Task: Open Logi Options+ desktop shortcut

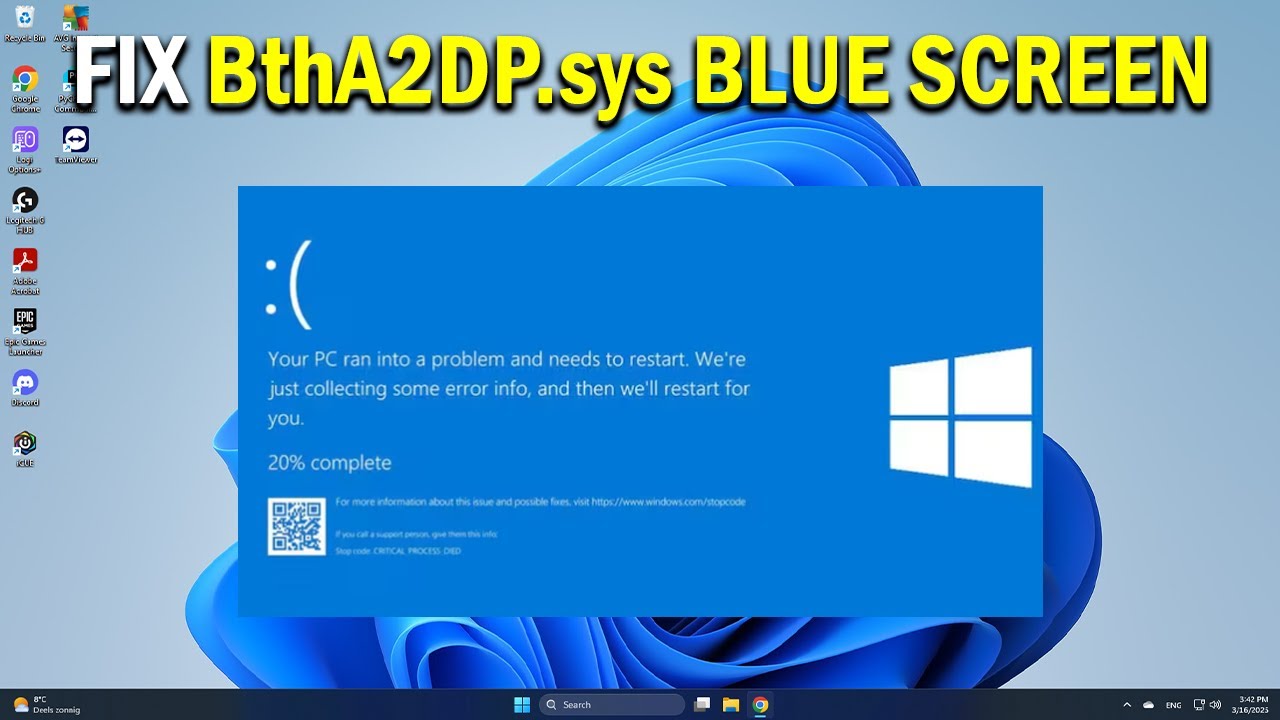Action: pos(25,149)
